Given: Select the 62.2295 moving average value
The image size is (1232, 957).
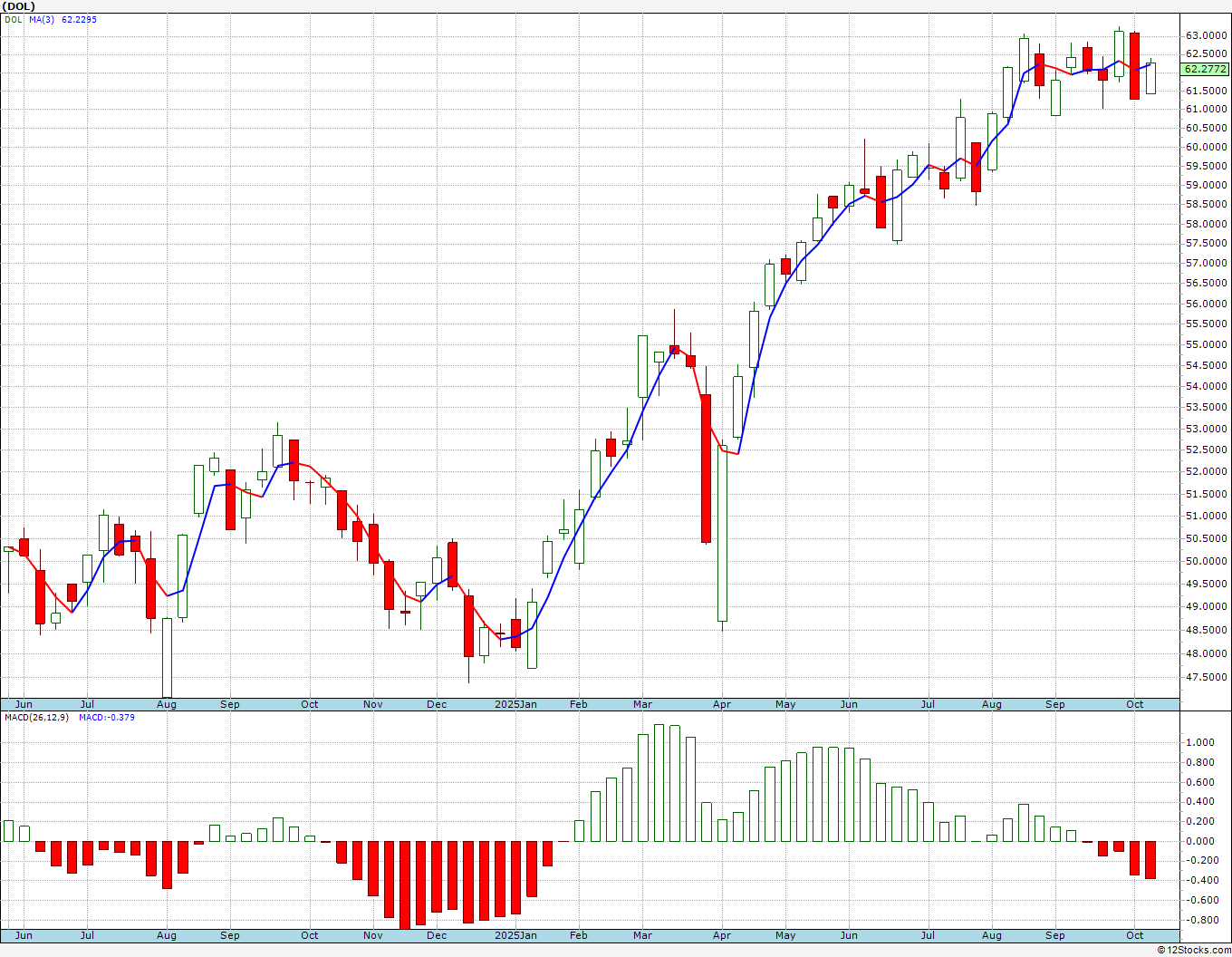Looking at the screenshot, I should (79, 19).
